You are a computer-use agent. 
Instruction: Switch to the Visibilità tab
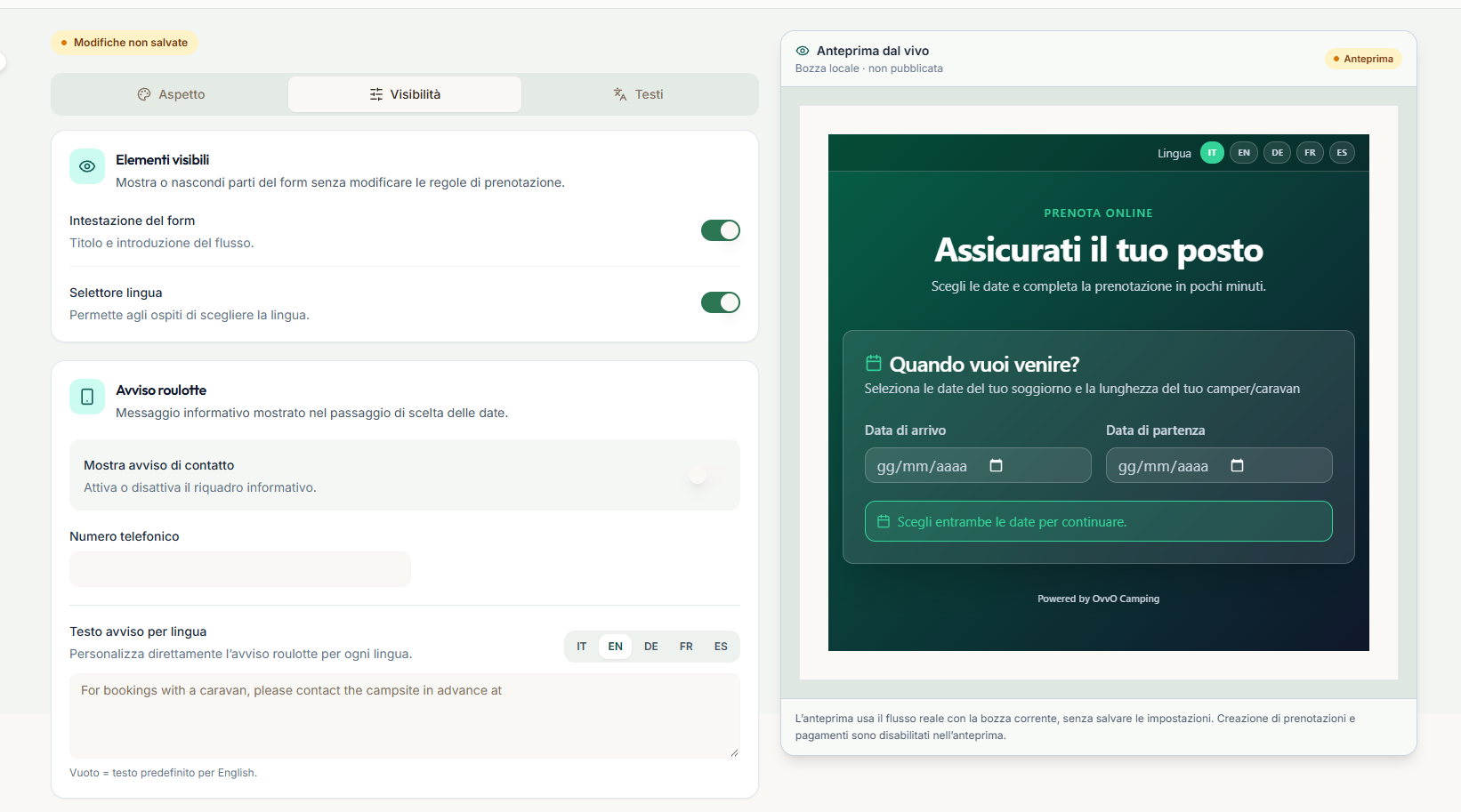click(405, 94)
